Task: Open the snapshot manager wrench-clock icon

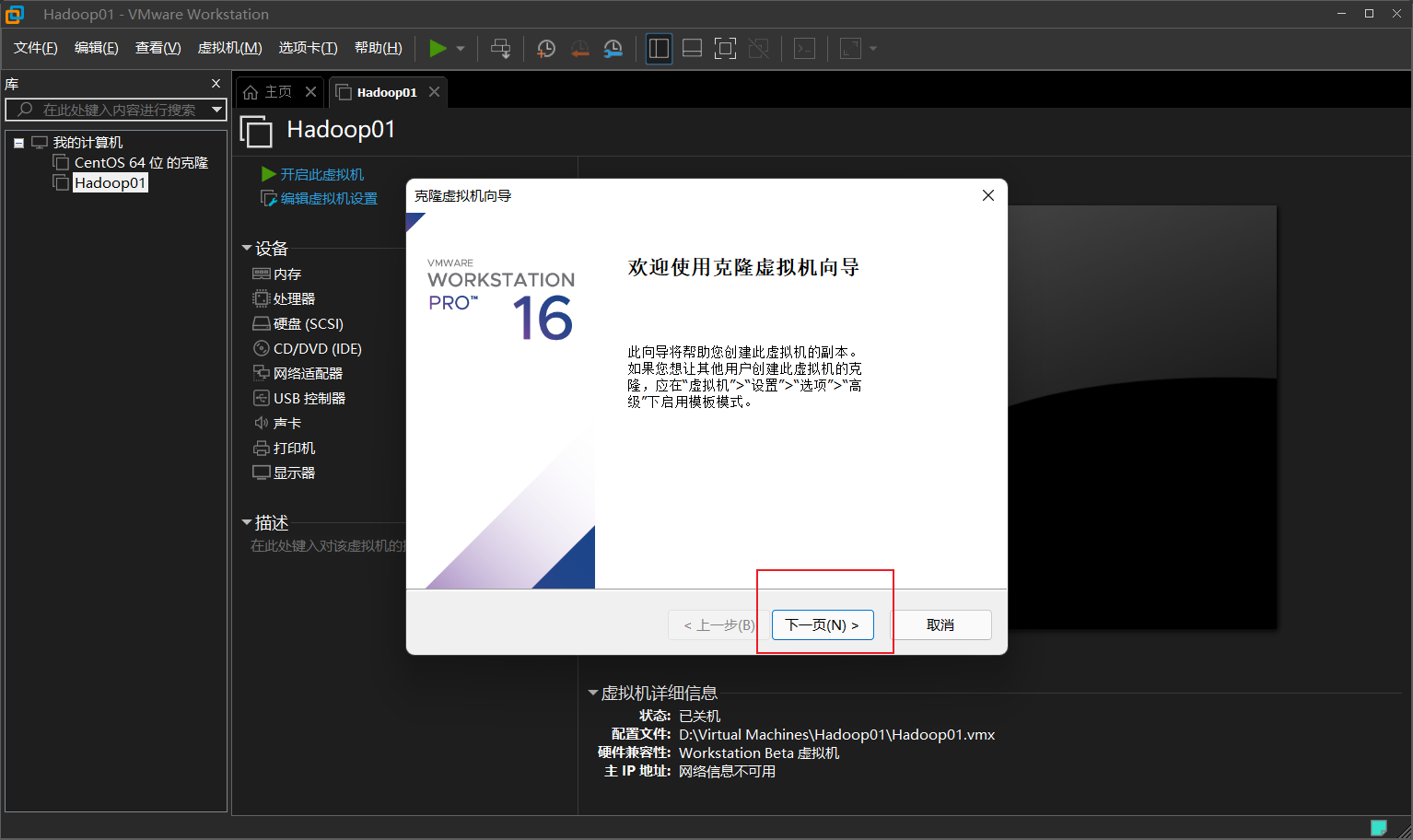Action: point(613,49)
